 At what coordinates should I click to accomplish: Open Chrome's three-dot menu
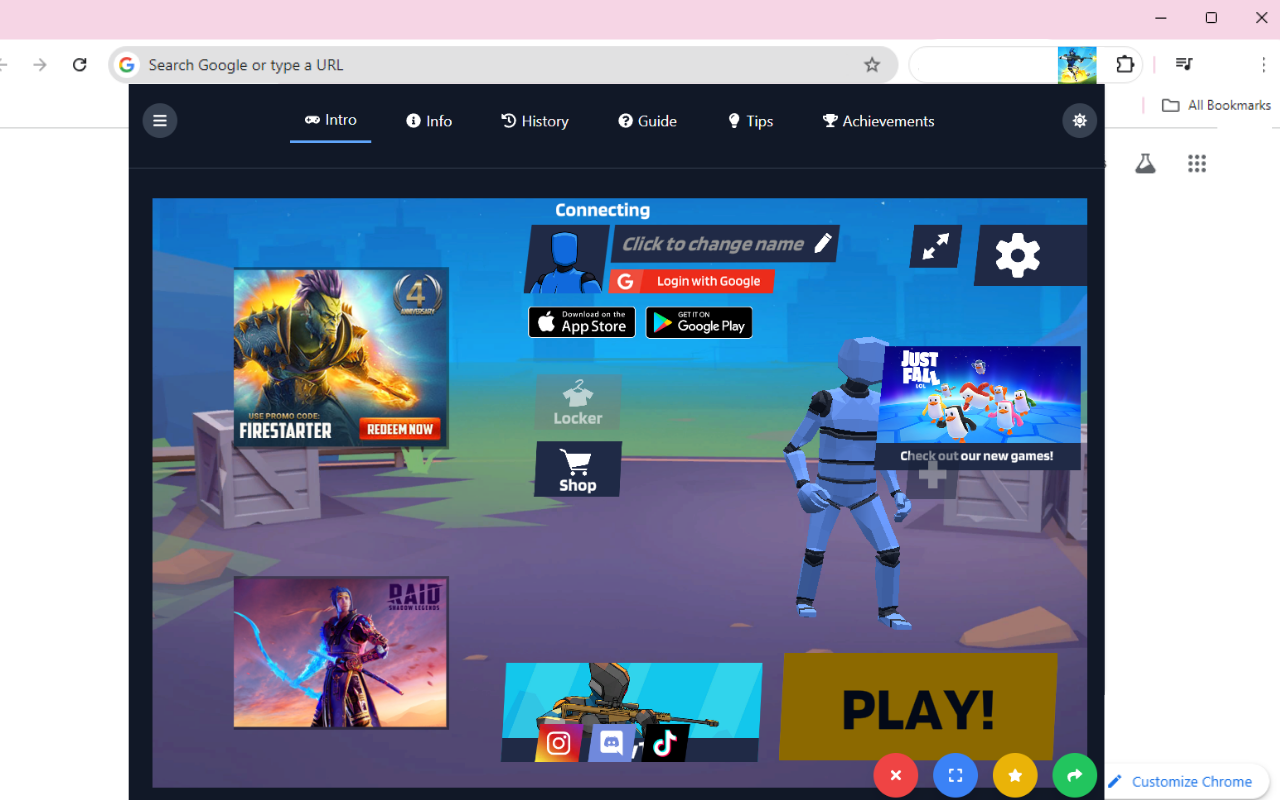pos(1263,64)
